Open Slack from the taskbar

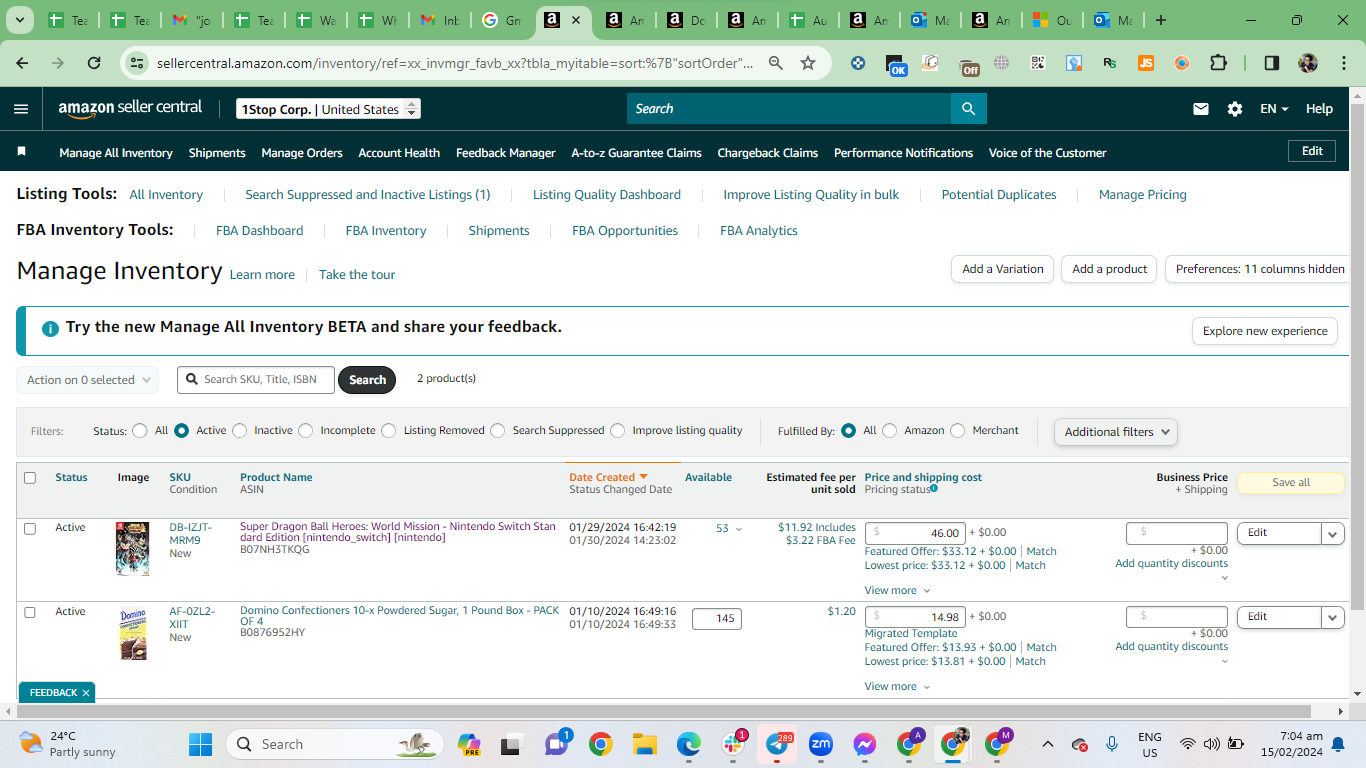tap(733, 744)
